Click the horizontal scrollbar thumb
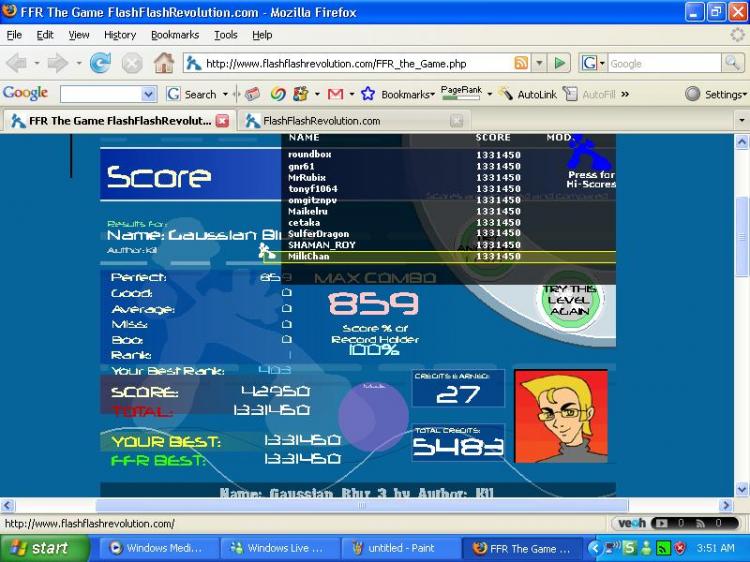The width and height of the screenshot is (750, 562). (x=362, y=505)
